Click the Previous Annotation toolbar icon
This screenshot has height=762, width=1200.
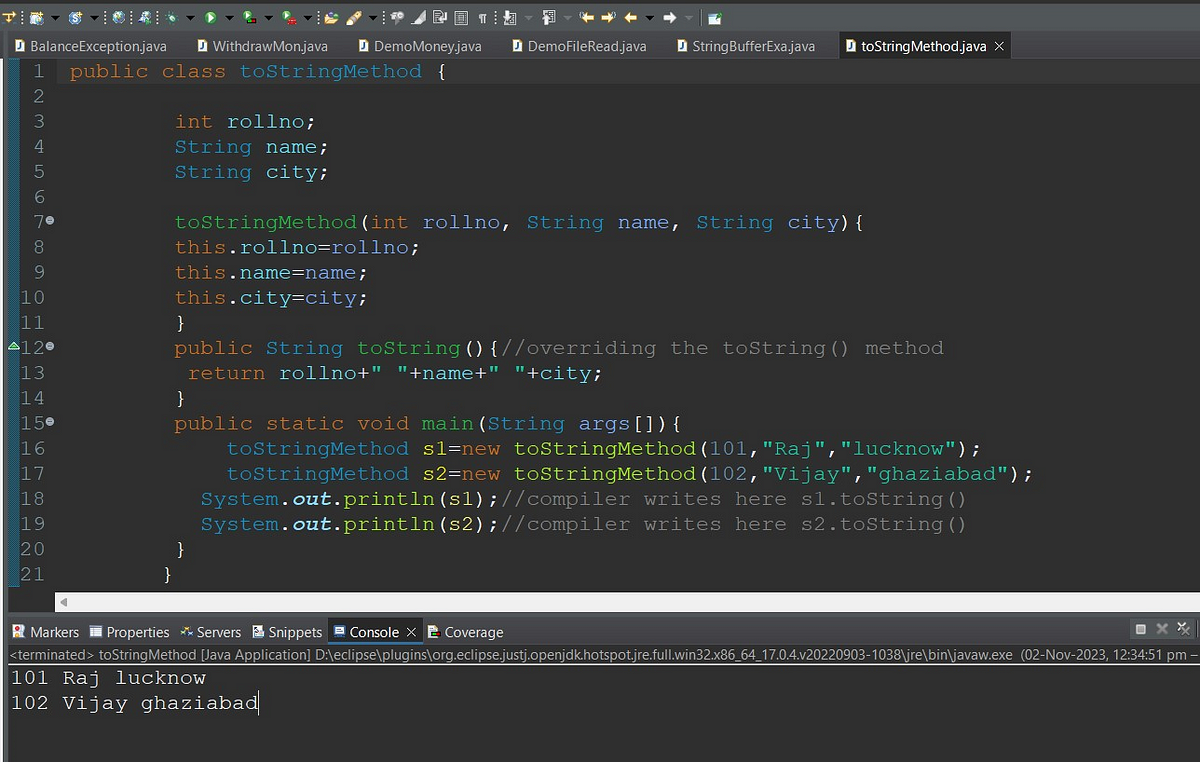pos(549,18)
